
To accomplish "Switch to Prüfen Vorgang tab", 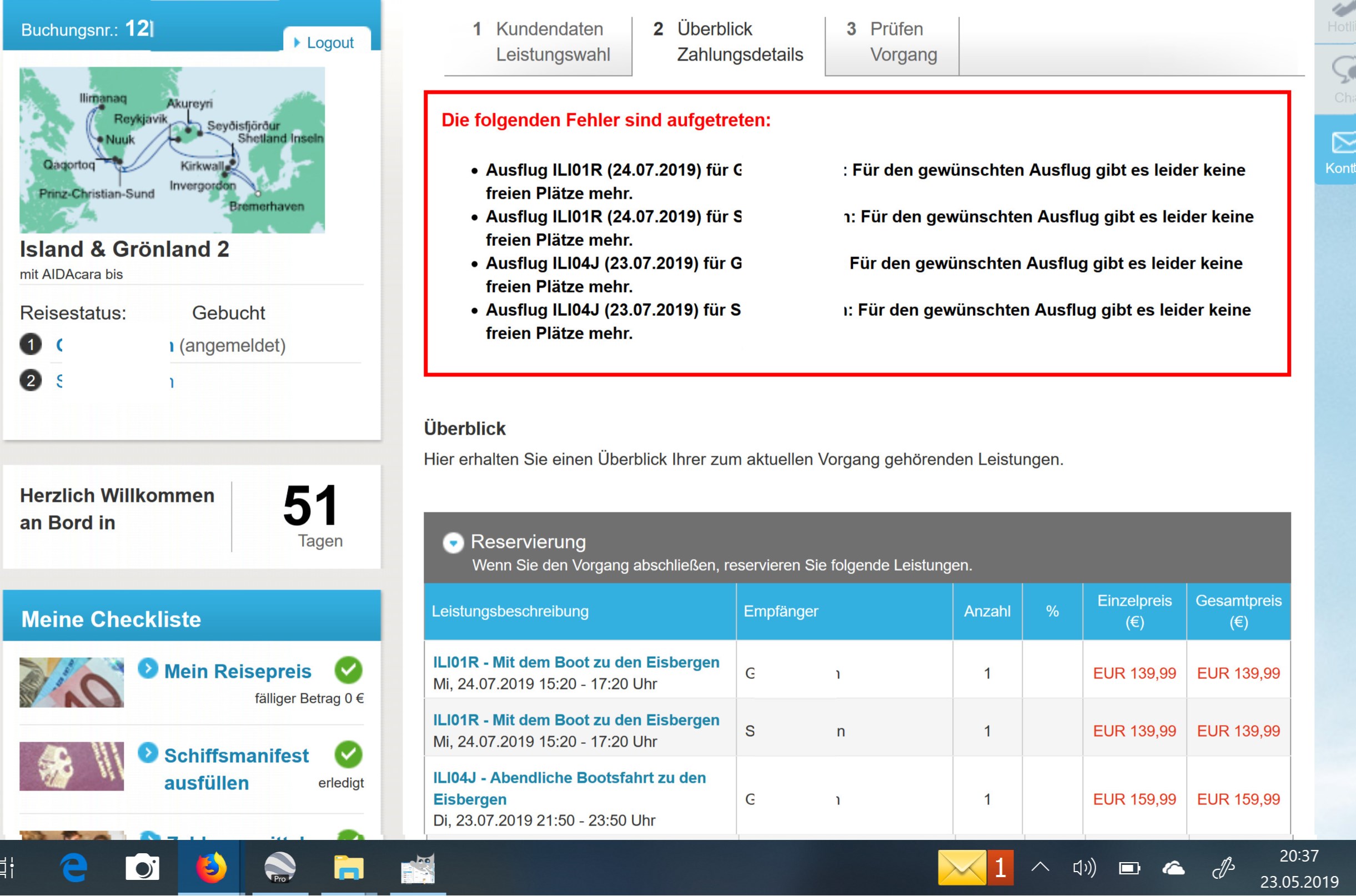I will pos(892,42).
